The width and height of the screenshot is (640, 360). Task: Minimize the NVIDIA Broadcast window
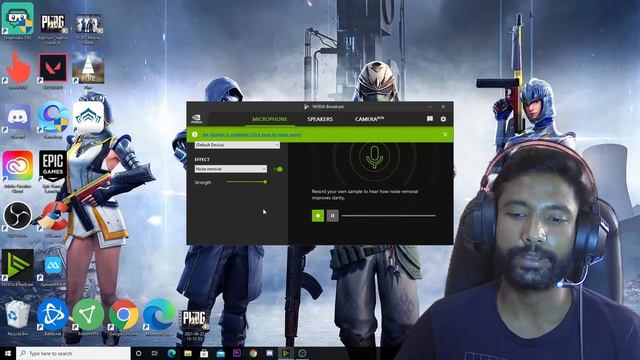pyautogui.click(x=430, y=107)
